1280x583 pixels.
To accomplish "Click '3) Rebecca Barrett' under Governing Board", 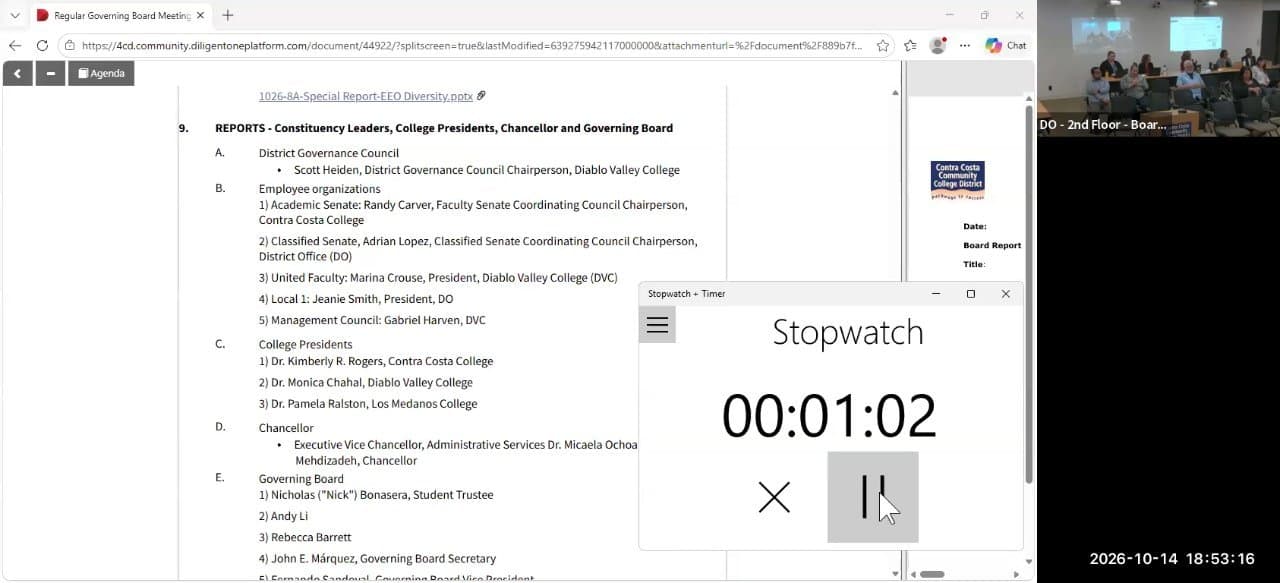I will 305,537.
